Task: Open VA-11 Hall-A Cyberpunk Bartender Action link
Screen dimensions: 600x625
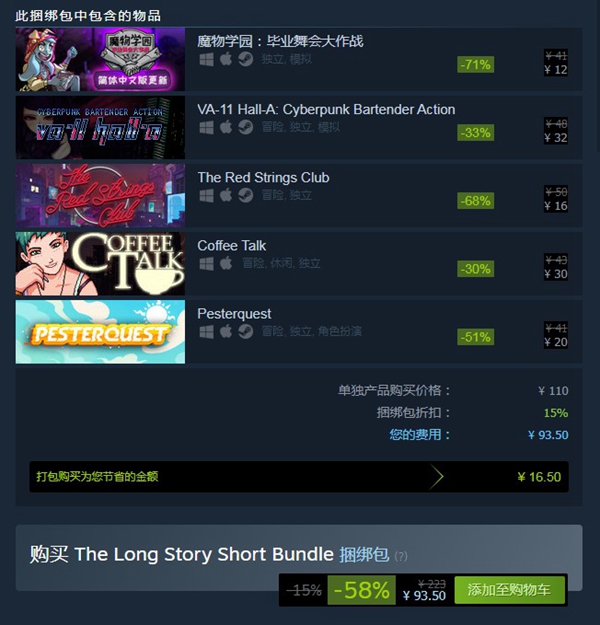Action: coord(326,109)
